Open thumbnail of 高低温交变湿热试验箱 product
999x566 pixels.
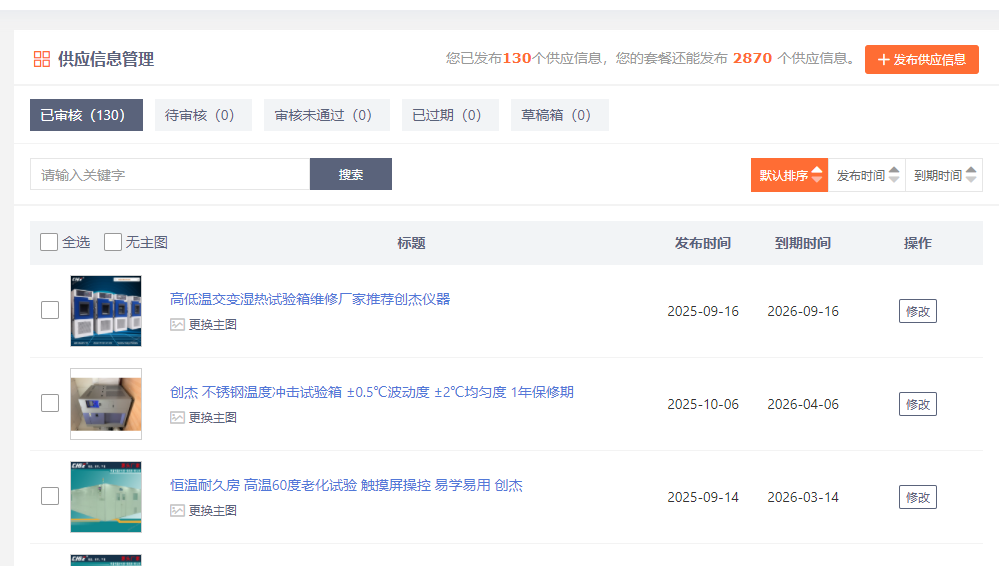pos(106,311)
